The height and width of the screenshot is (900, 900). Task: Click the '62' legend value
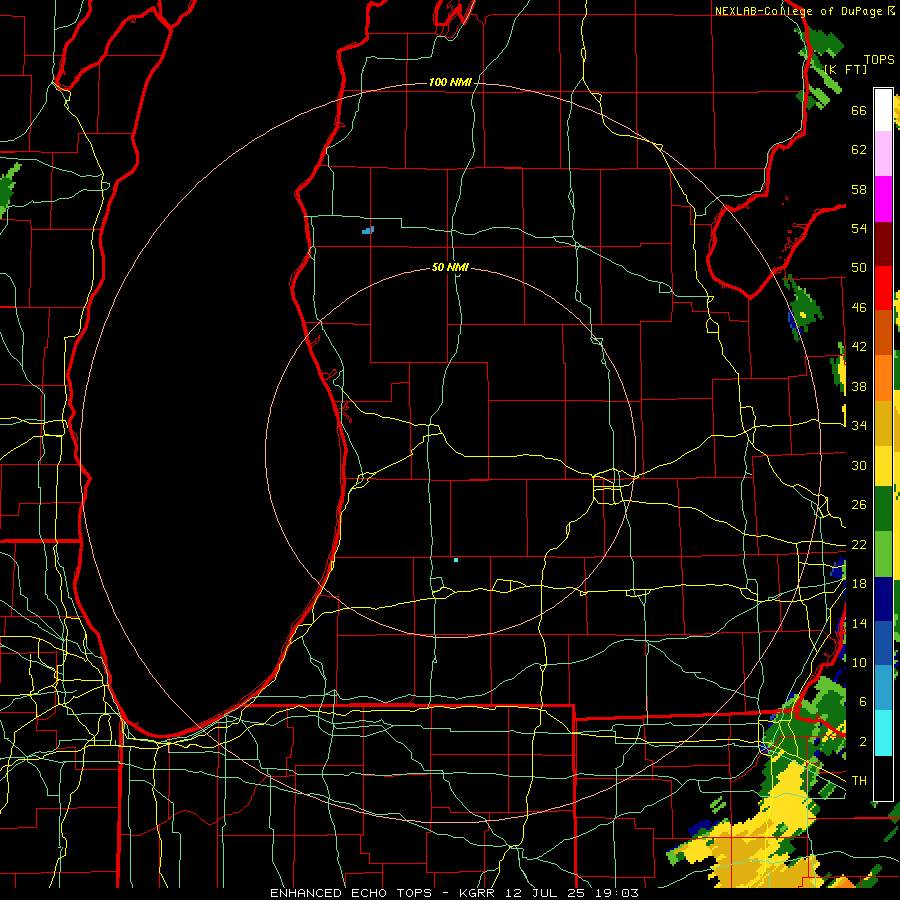point(859,150)
